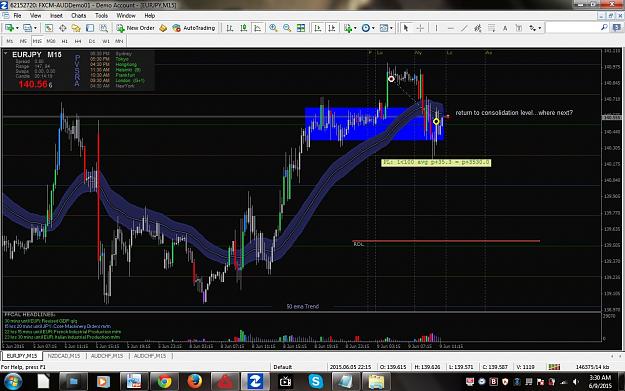
Task: Switch chart to D1 timeframe
Action: [x=92, y=41]
